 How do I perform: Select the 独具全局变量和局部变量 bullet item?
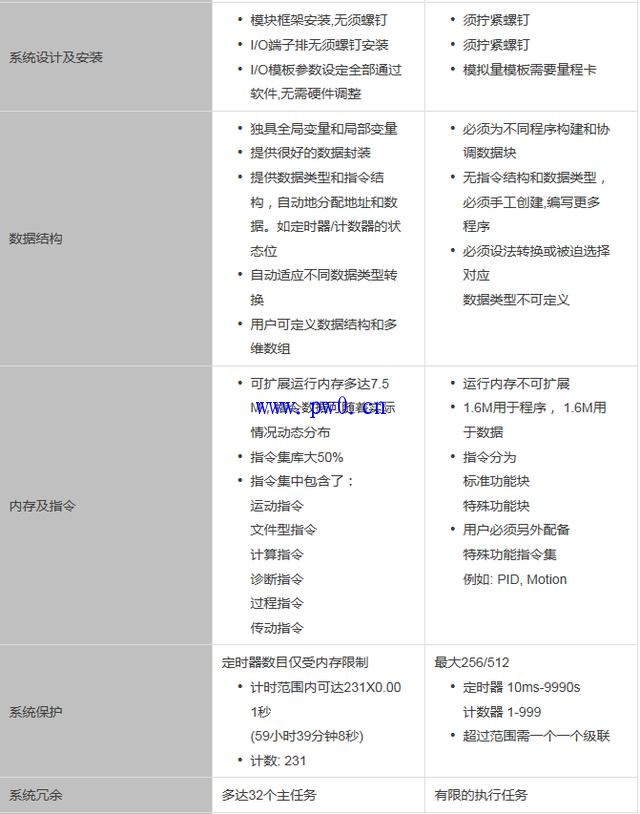tap(323, 129)
